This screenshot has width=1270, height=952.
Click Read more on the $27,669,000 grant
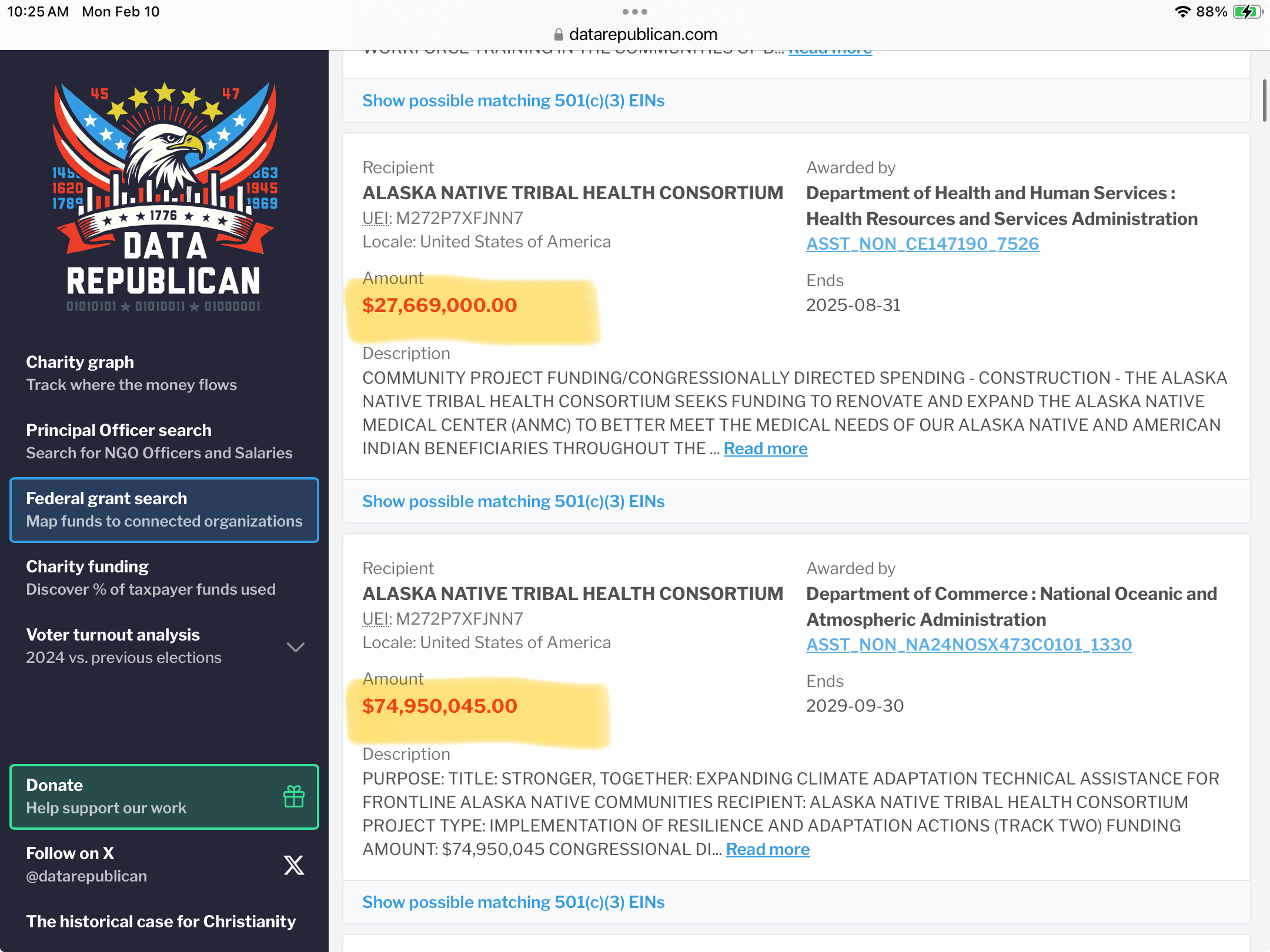[766, 448]
